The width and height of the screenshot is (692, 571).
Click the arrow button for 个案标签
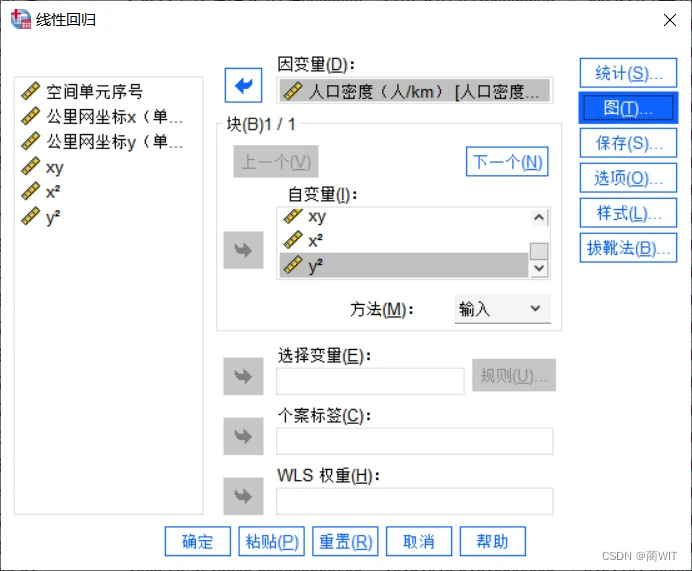(x=243, y=436)
